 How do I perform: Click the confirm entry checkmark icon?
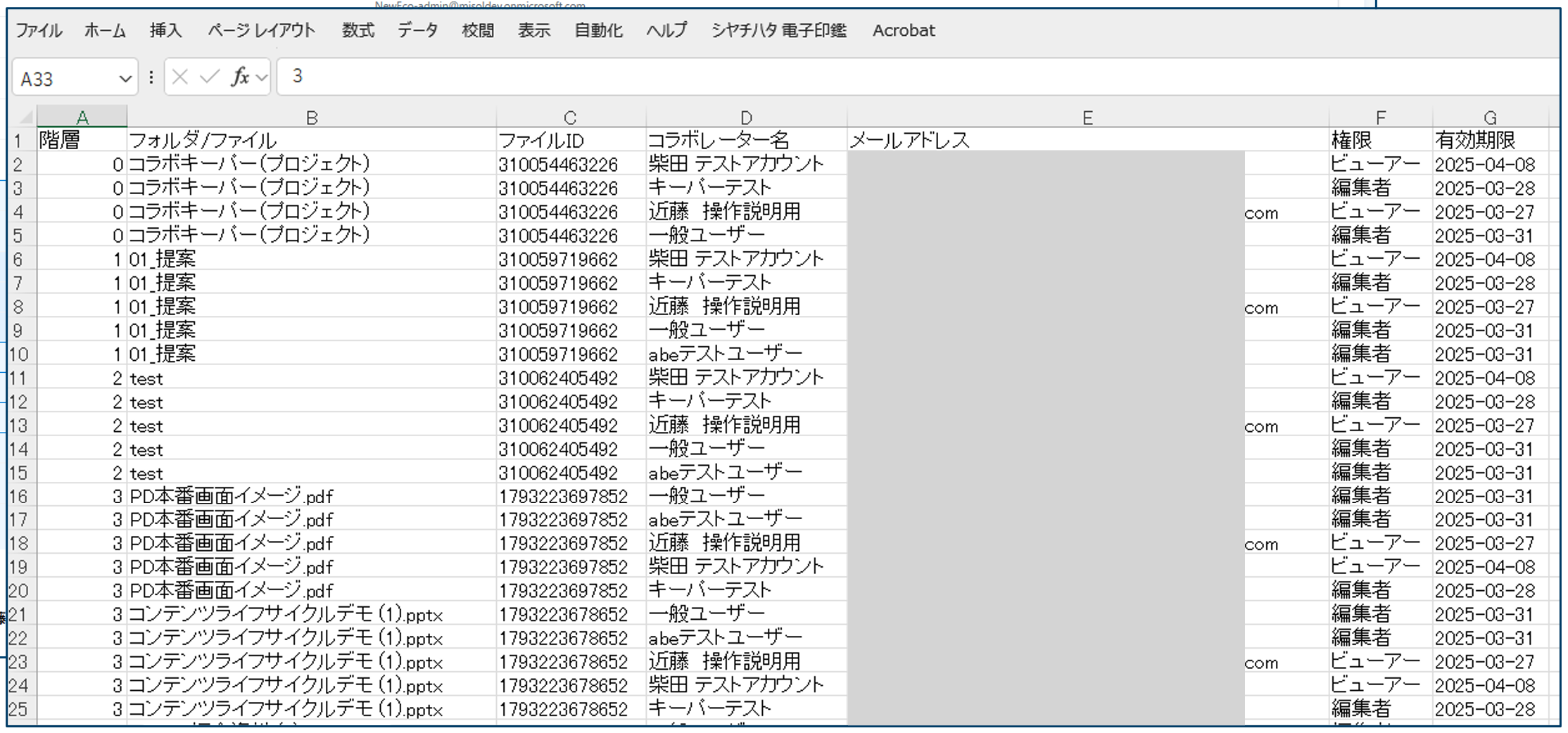pos(209,77)
